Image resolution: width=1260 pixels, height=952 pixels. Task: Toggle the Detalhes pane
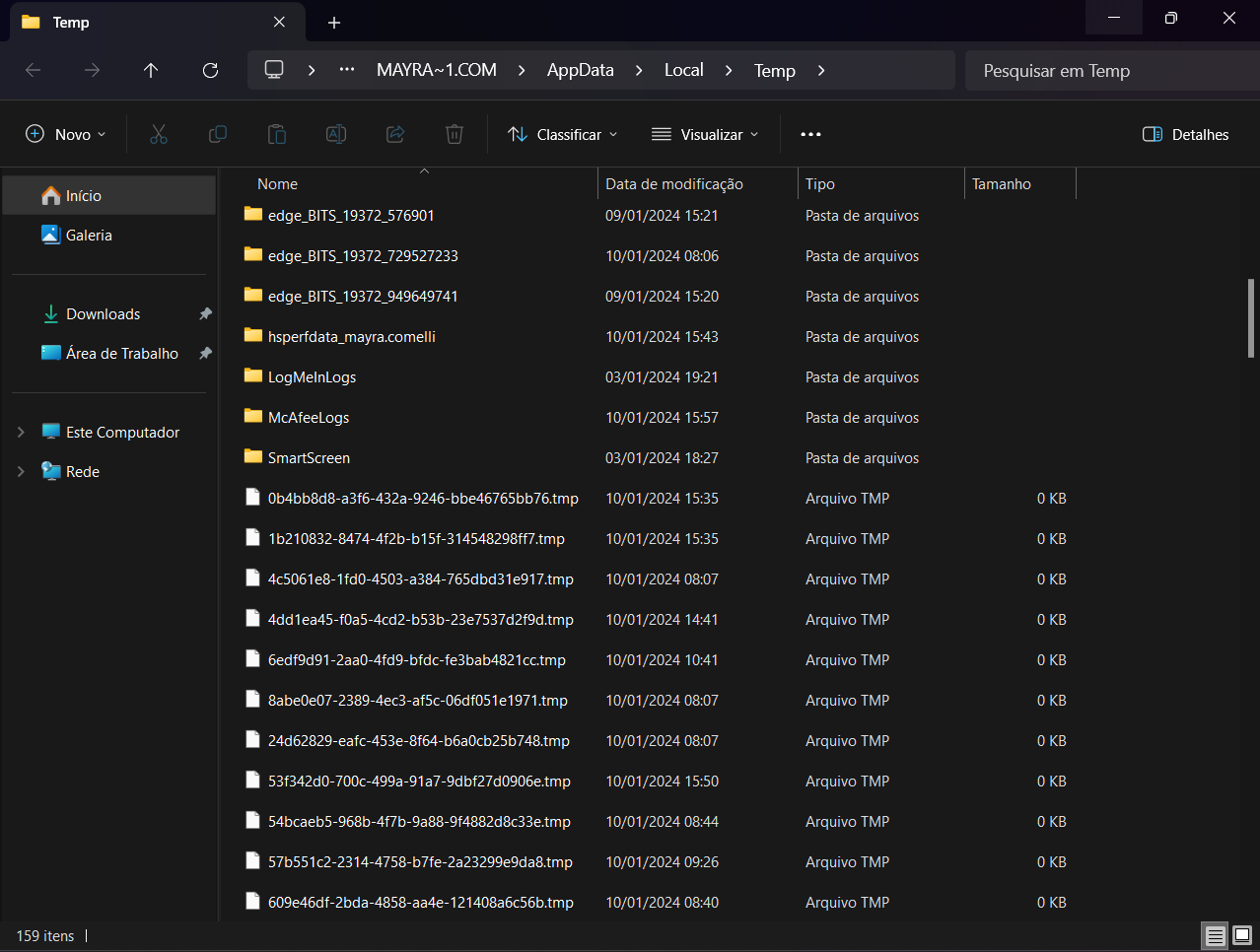click(x=1186, y=134)
